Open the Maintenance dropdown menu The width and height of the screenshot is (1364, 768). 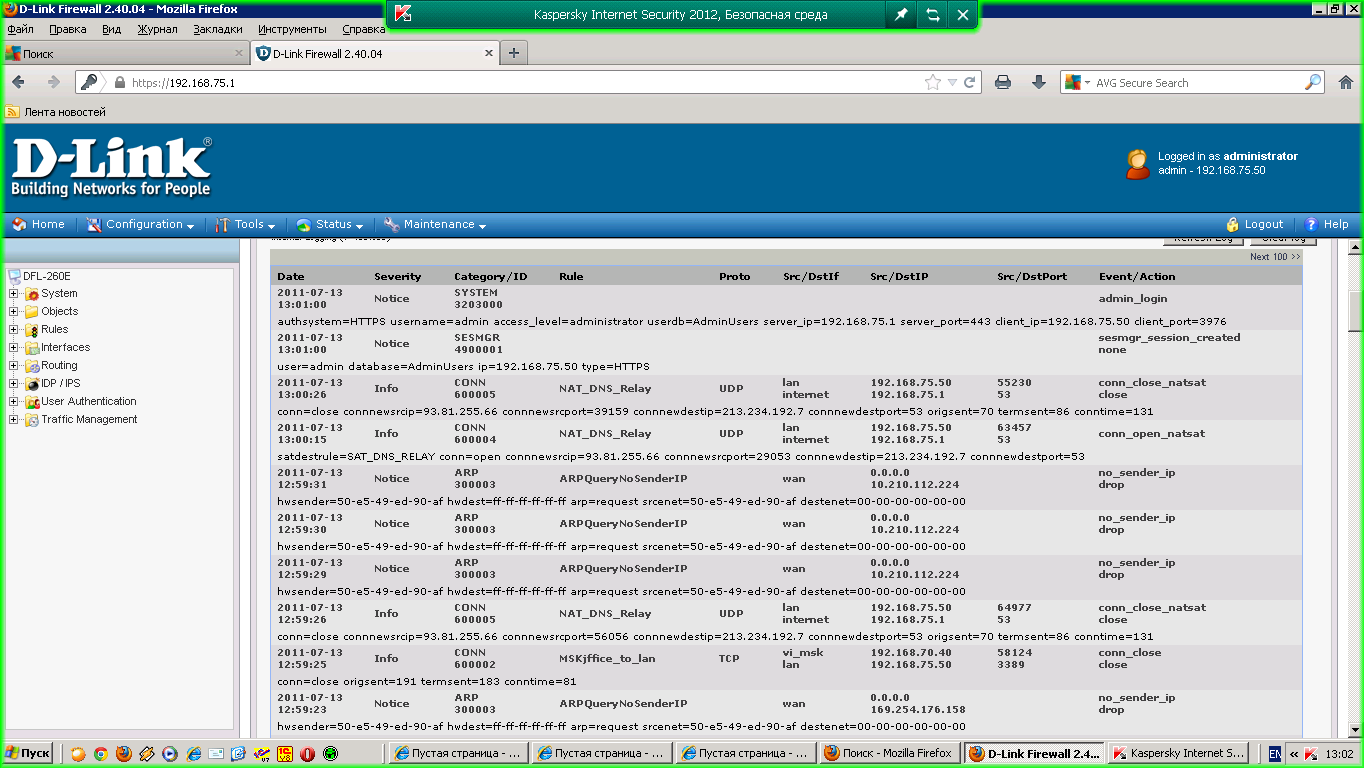pyautogui.click(x=435, y=225)
